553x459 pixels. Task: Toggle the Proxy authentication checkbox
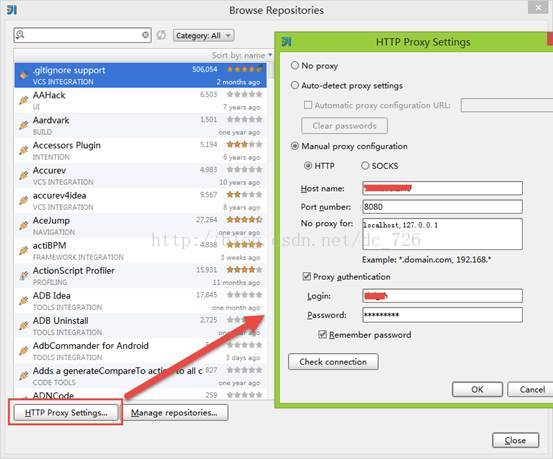[307, 276]
